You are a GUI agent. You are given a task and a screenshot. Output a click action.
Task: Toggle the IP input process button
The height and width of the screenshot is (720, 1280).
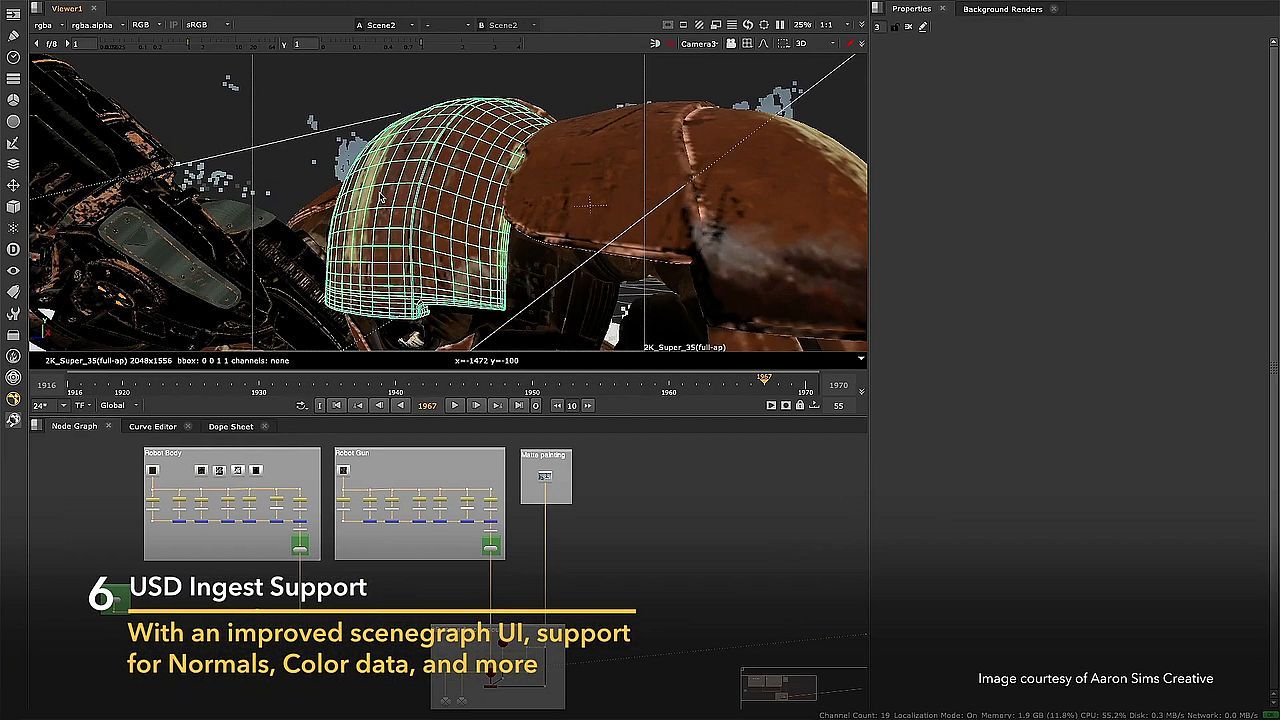(x=173, y=25)
